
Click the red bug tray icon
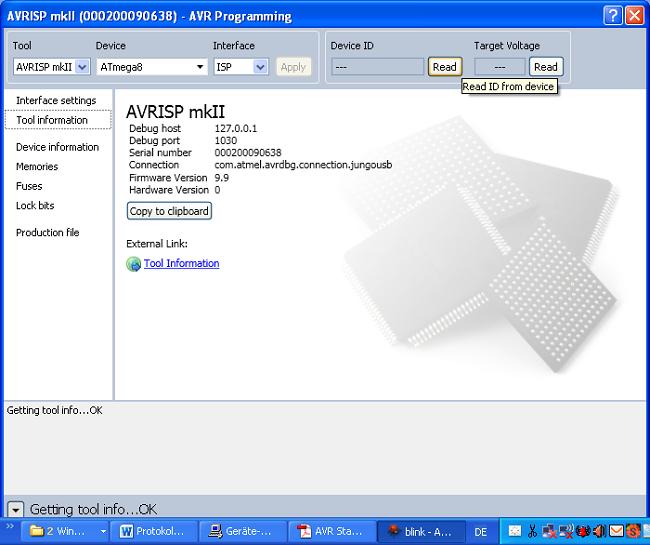coord(583,531)
